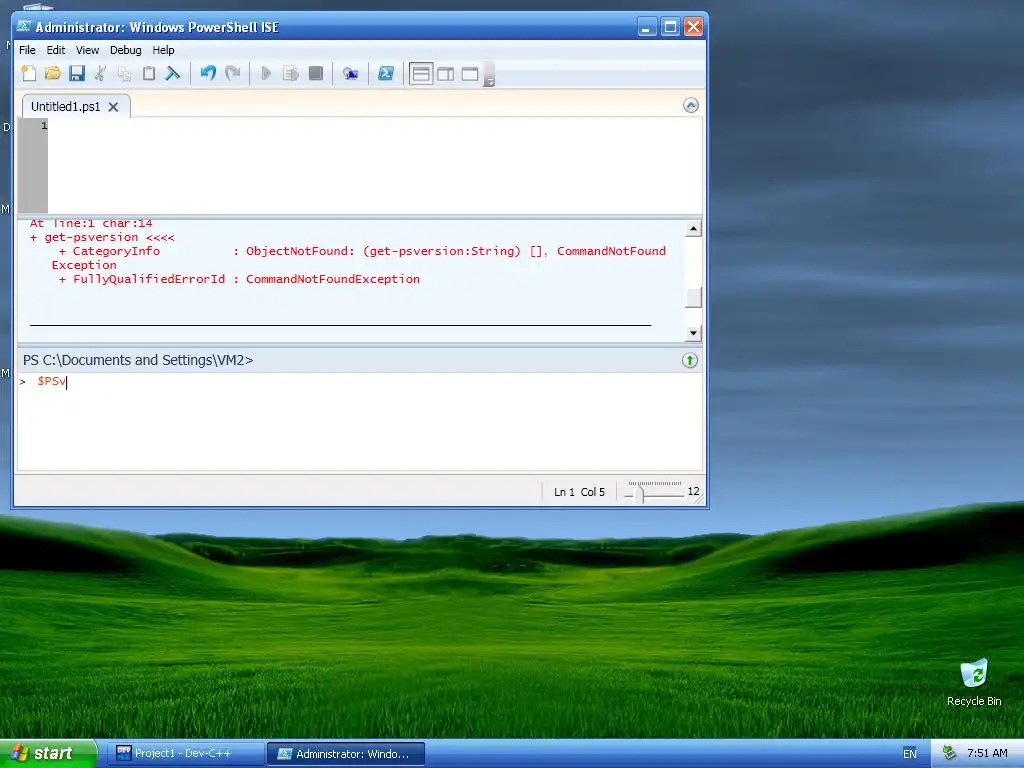Minimize the PowerShell ISE window
The height and width of the screenshot is (768, 1024).
tap(647, 27)
